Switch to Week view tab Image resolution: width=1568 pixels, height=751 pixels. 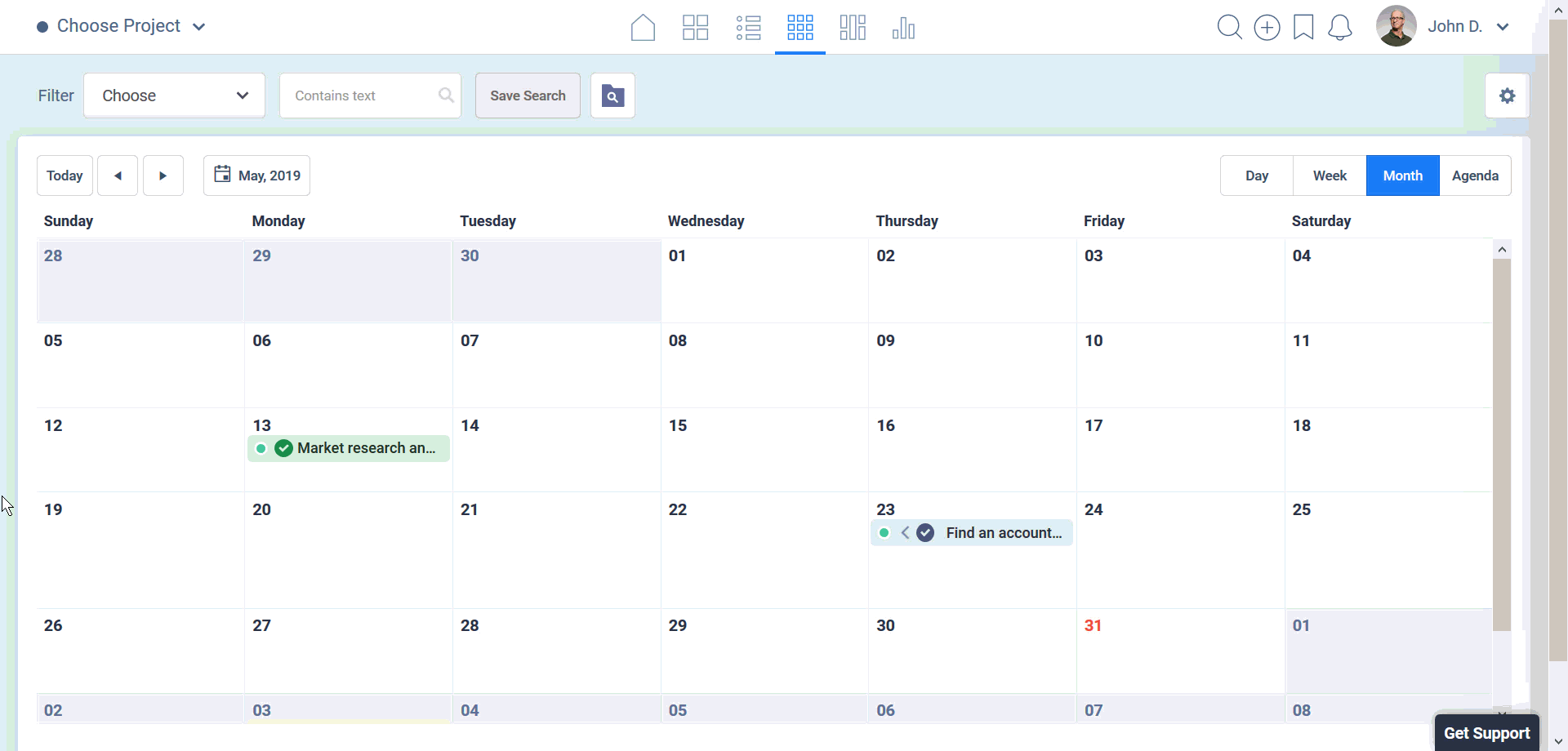[x=1330, y=176]
